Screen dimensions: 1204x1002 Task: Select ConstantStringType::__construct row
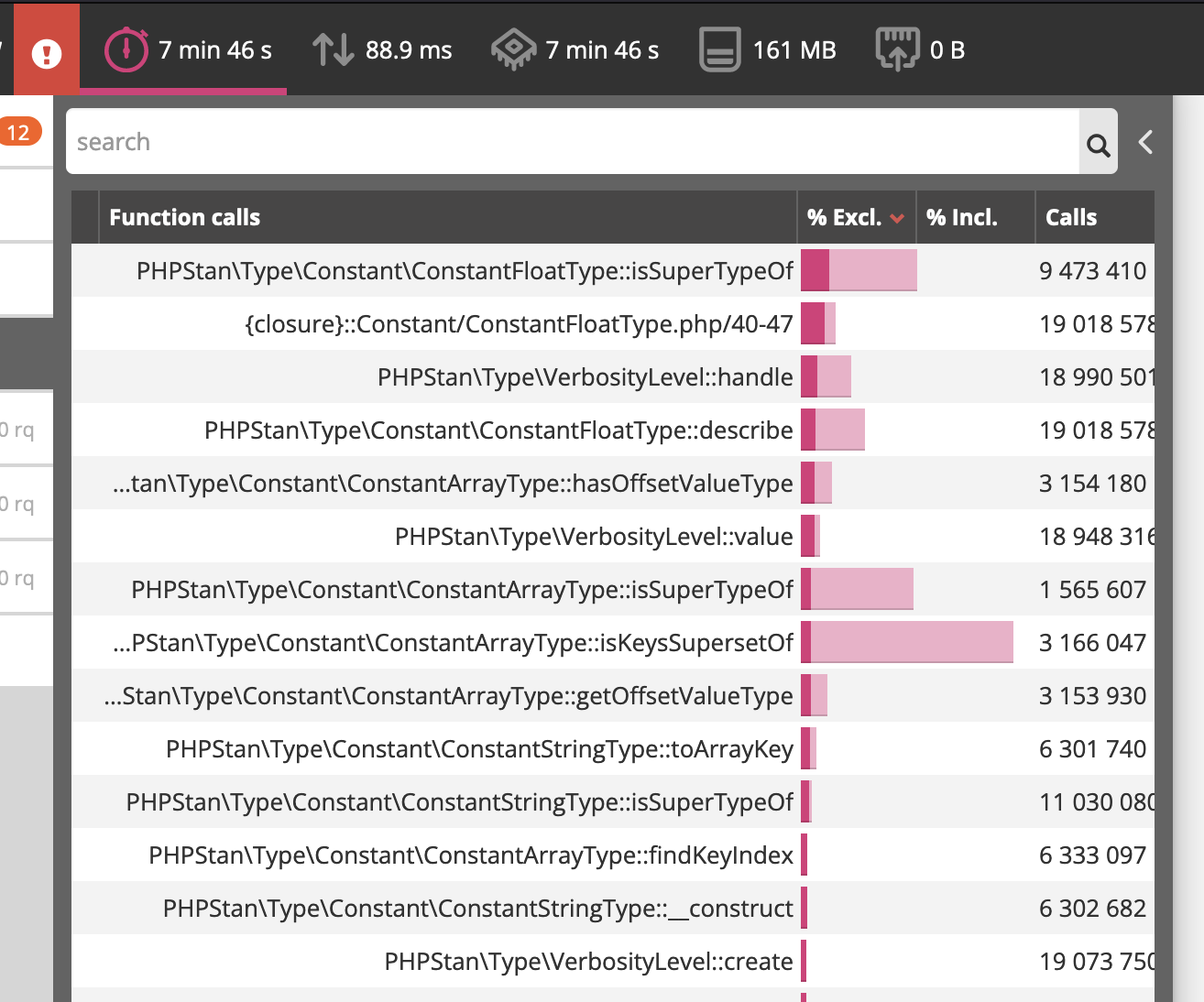pyautogui.click(x=613, y=908)
